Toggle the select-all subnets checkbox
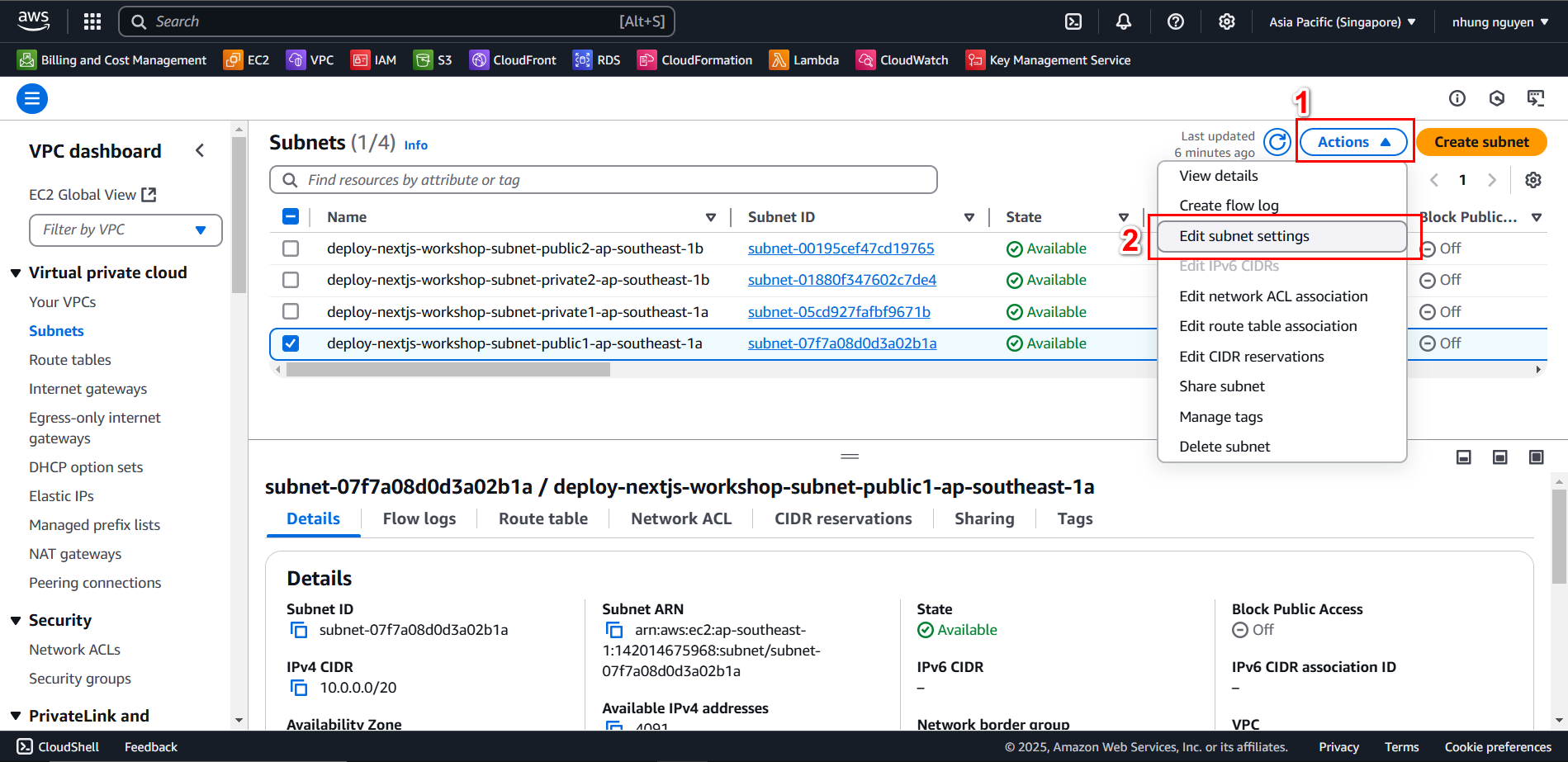1568x762 pixels. (291, 216)
